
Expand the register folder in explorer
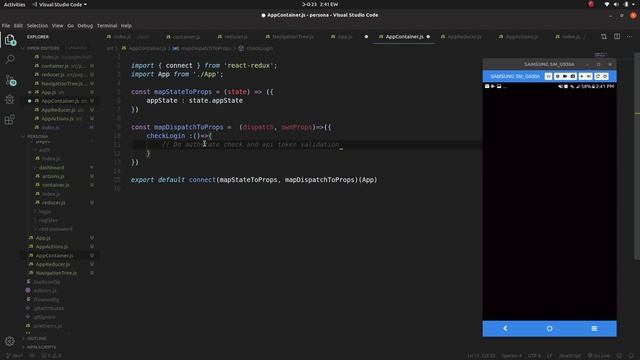tap(48, 220)
